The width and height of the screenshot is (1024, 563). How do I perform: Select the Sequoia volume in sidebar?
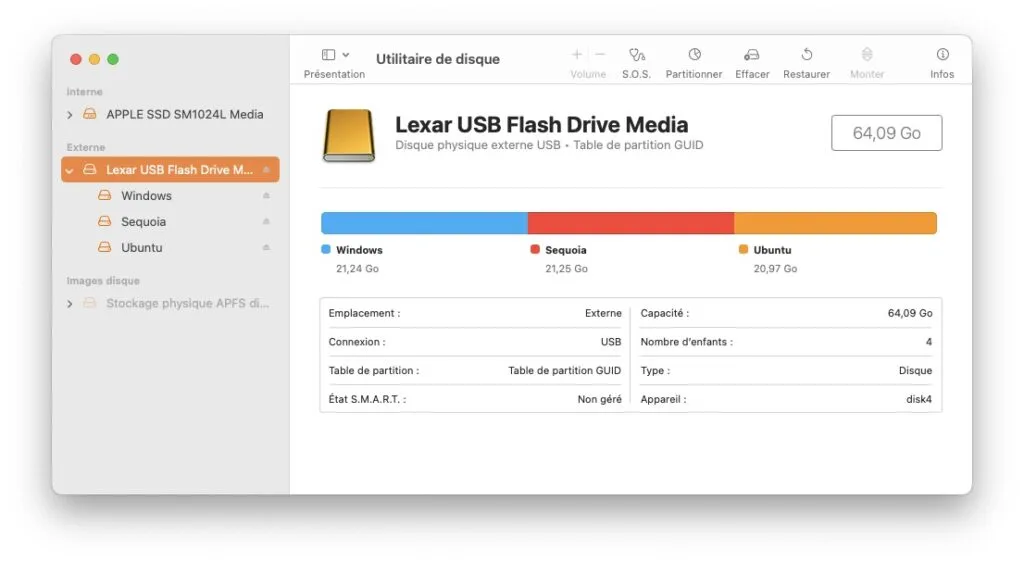click(170, 221)
